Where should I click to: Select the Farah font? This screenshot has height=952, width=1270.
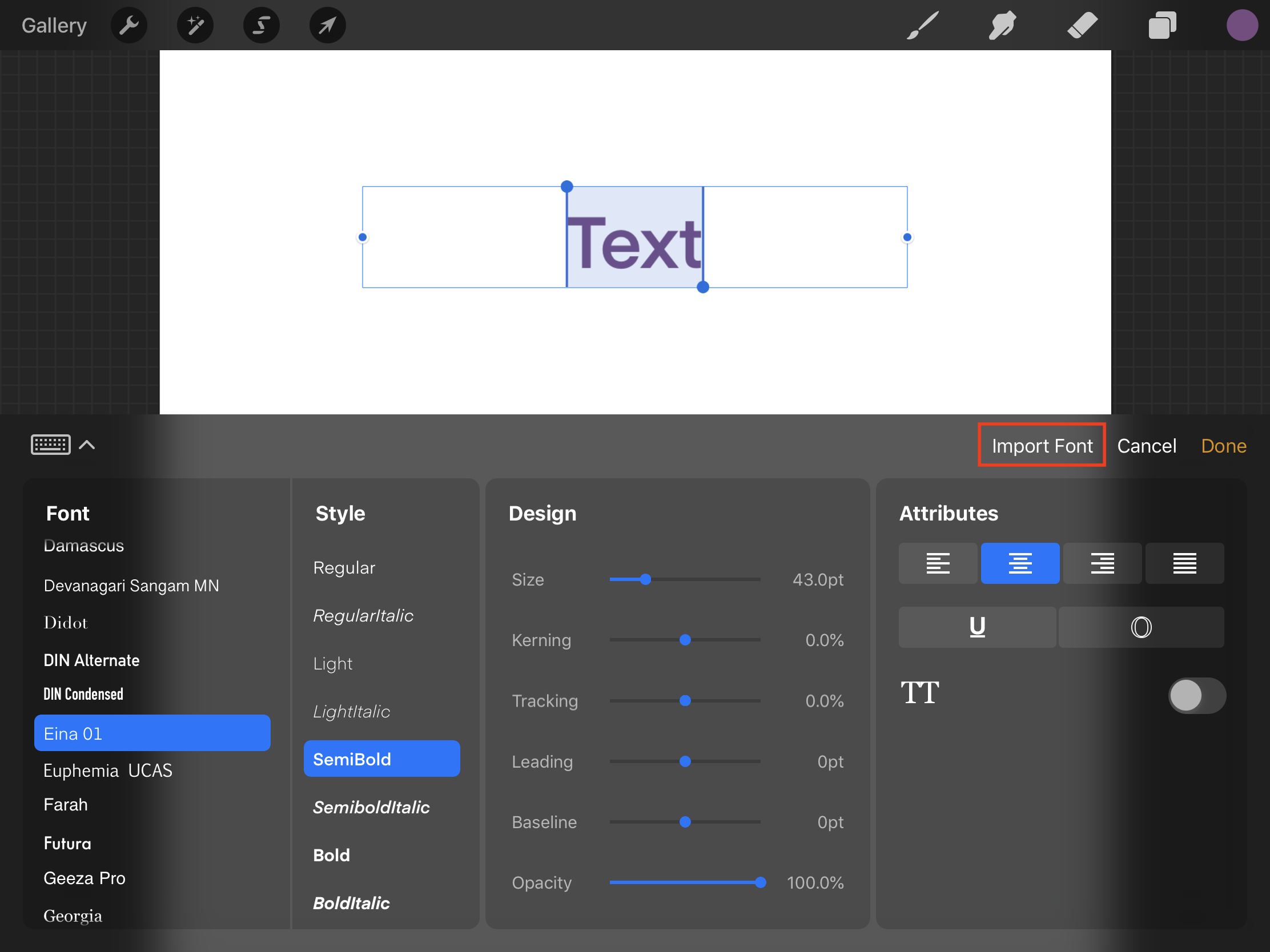pyautogui.click(x=66, y=805)
